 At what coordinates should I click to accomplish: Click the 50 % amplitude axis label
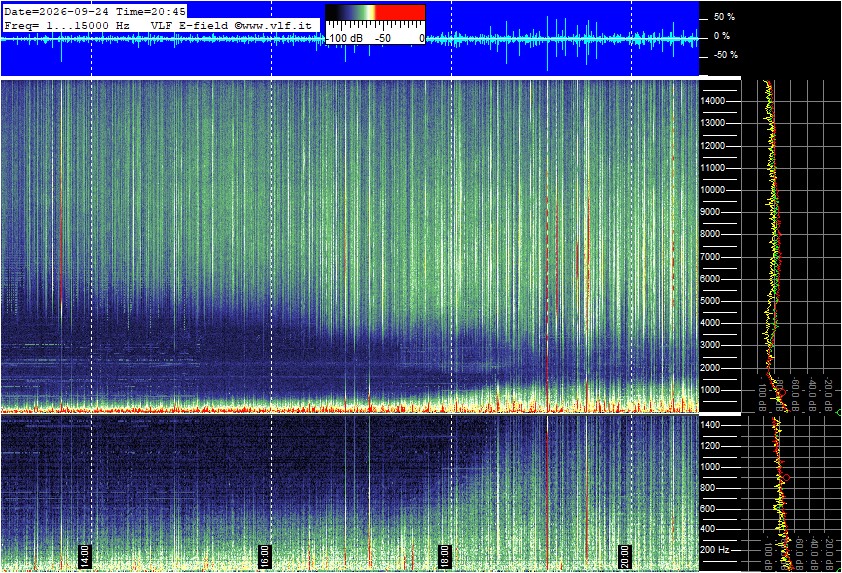click(x=724, y=17)
